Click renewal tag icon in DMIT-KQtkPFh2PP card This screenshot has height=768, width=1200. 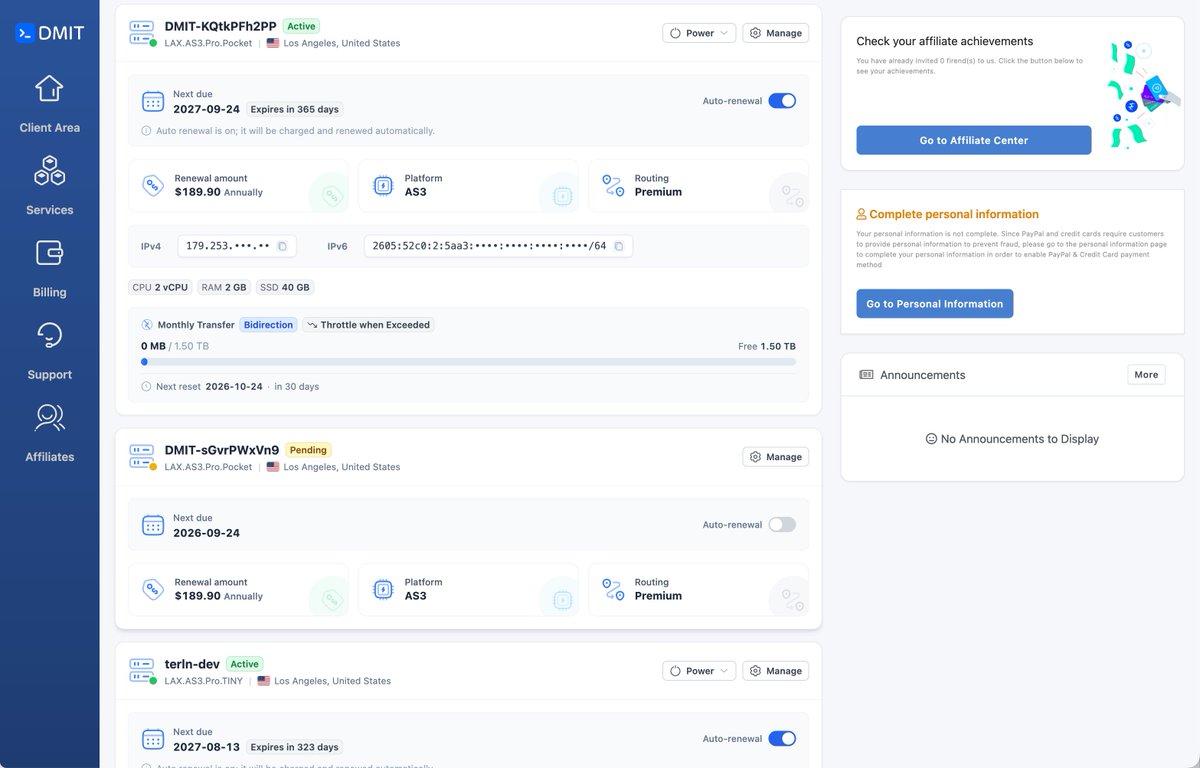pos(153,185)
